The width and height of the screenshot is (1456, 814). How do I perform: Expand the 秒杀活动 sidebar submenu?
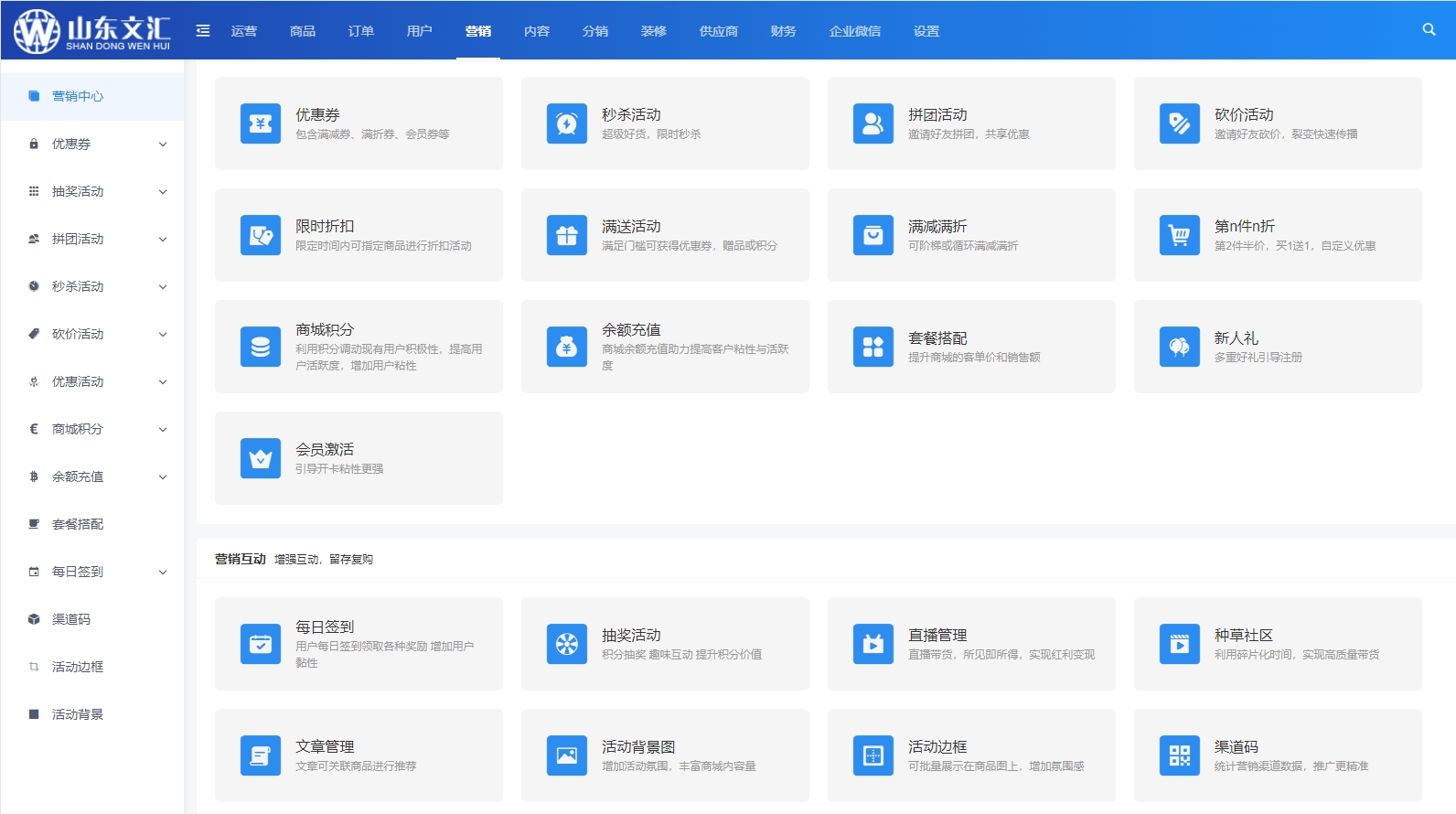pyautogui.click(x=163, y=286)
